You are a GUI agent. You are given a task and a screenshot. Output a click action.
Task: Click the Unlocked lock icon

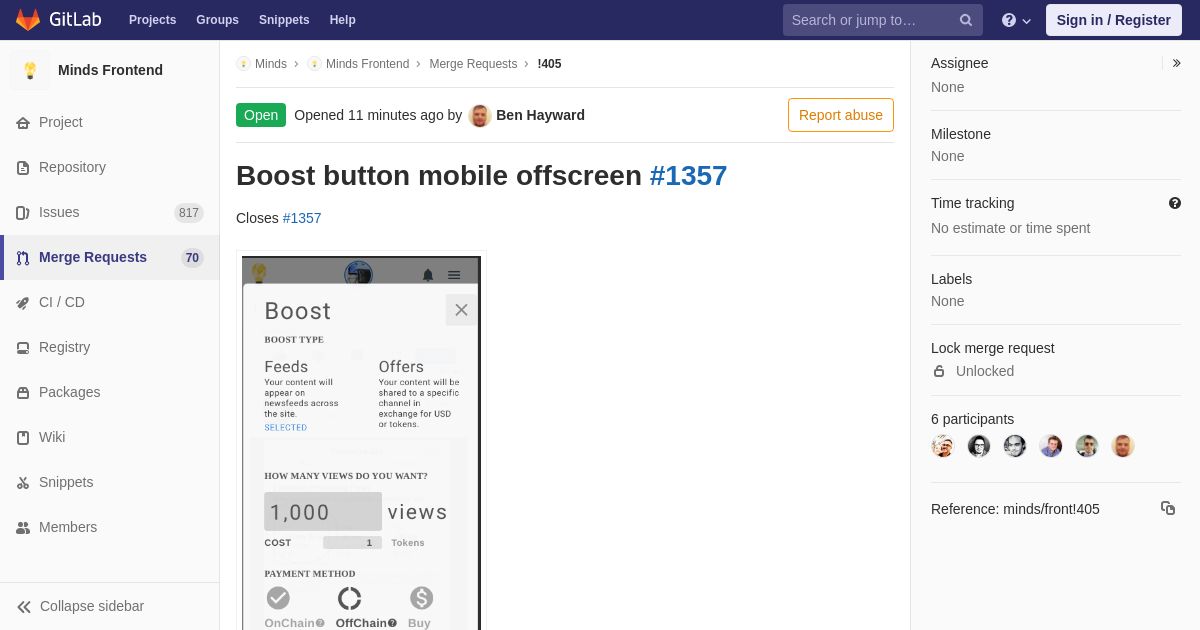point(939,371)
